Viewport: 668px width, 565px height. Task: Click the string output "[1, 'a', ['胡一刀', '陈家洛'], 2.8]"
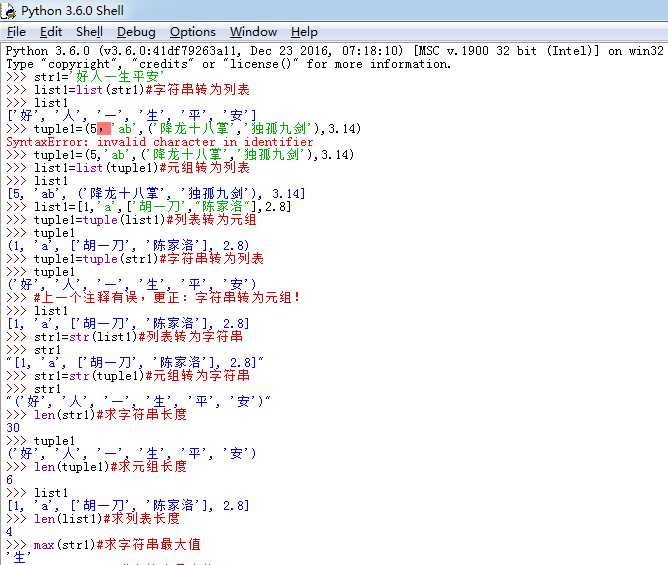pyautogui.click(x=135, y=363)
